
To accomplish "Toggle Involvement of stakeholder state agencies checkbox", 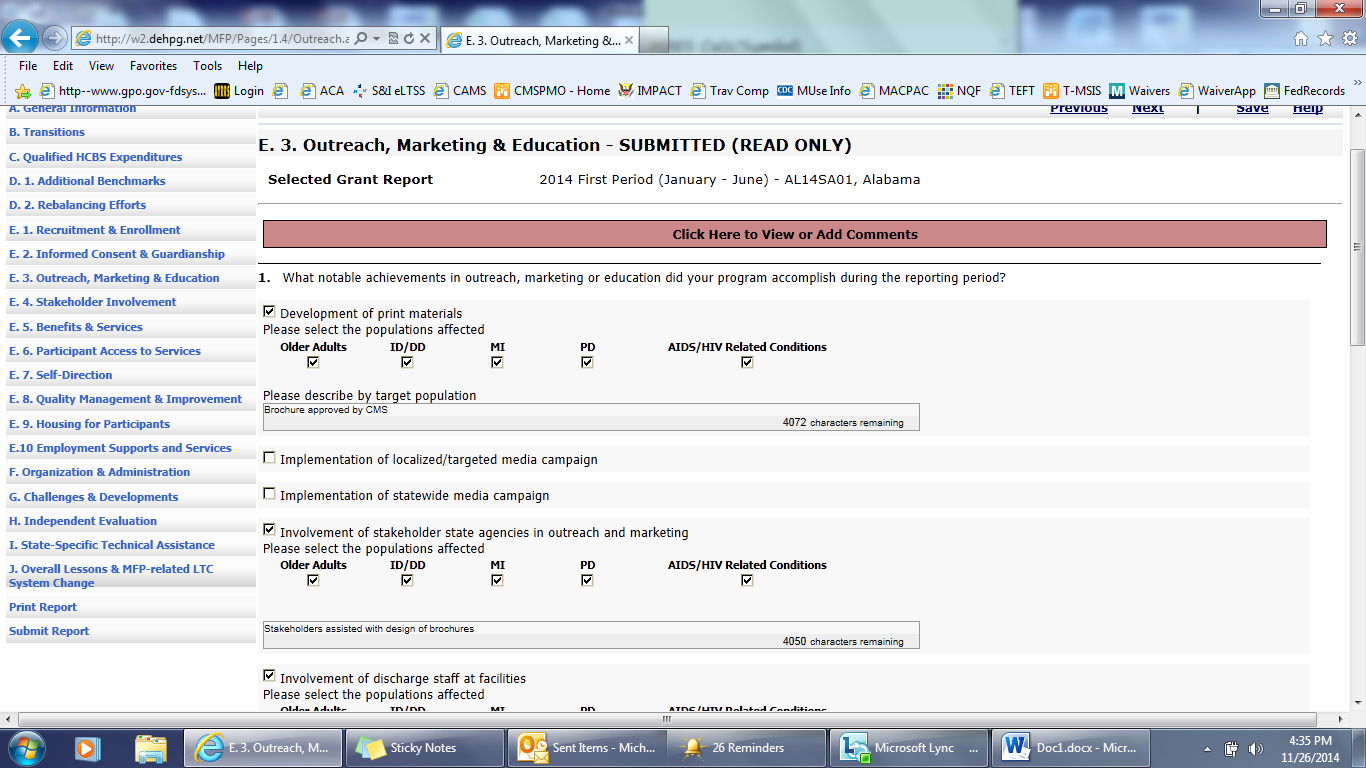I will point(269,530).
